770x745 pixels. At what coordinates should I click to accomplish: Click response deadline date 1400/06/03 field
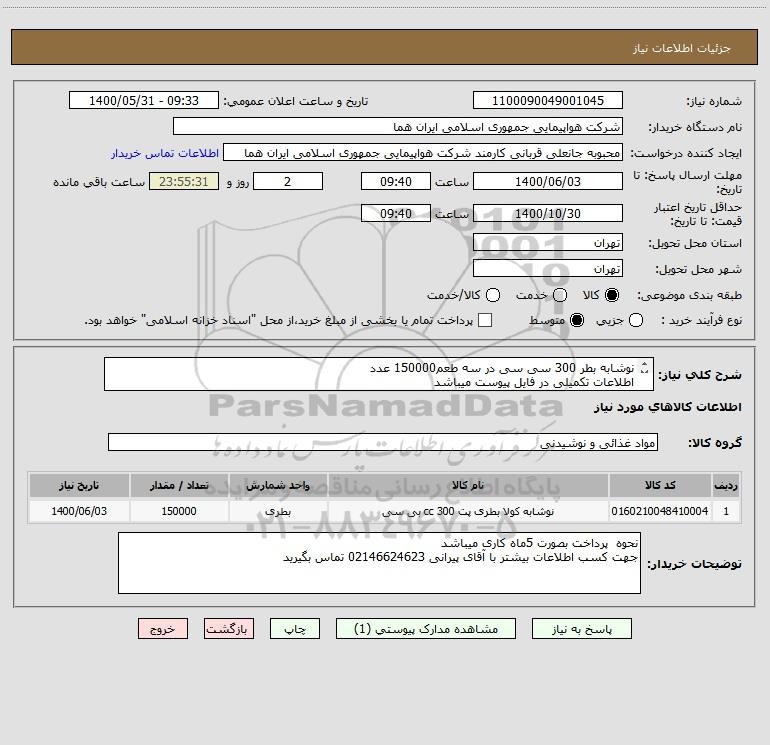(548, 181)
